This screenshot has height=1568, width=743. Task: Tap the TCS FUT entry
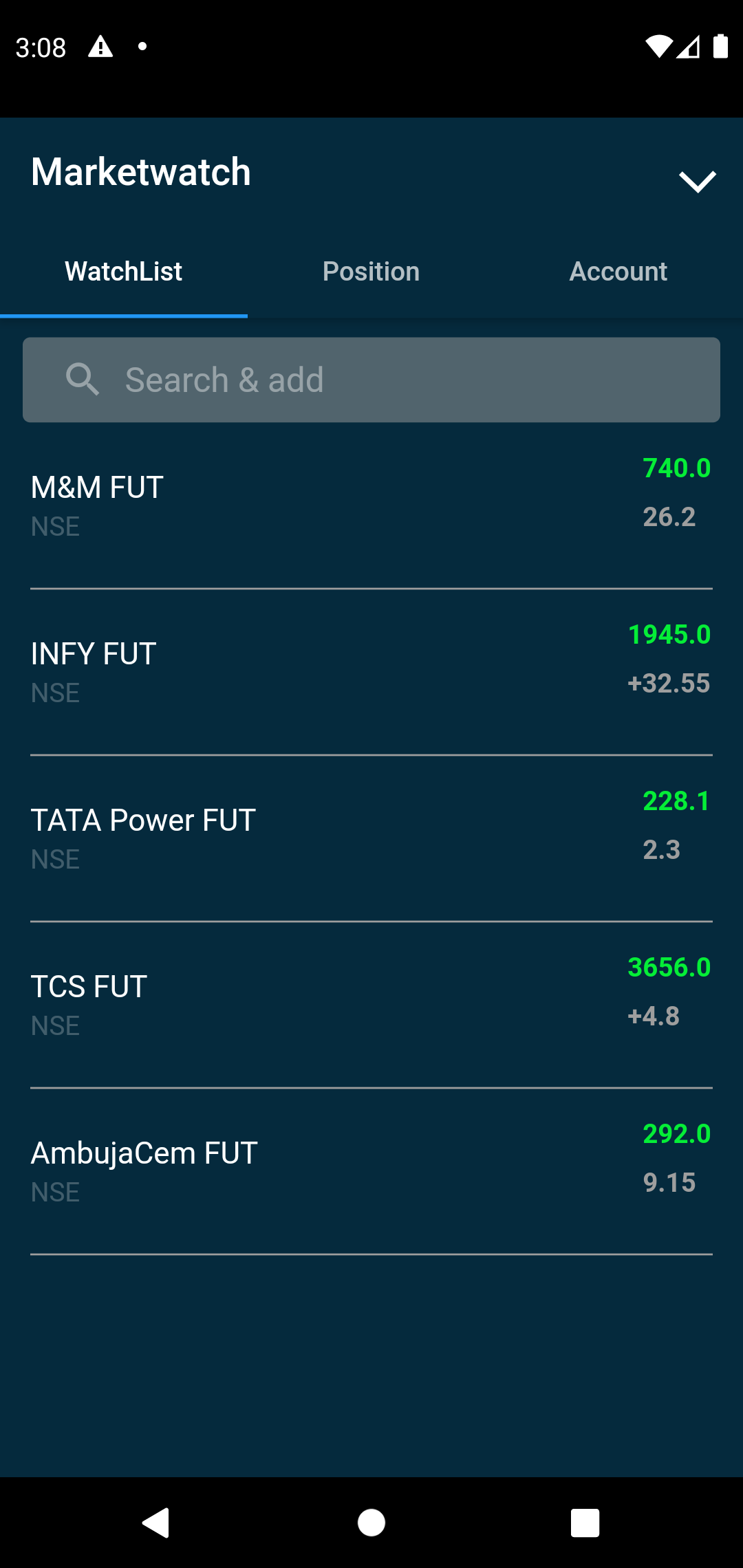(371, 1005)
